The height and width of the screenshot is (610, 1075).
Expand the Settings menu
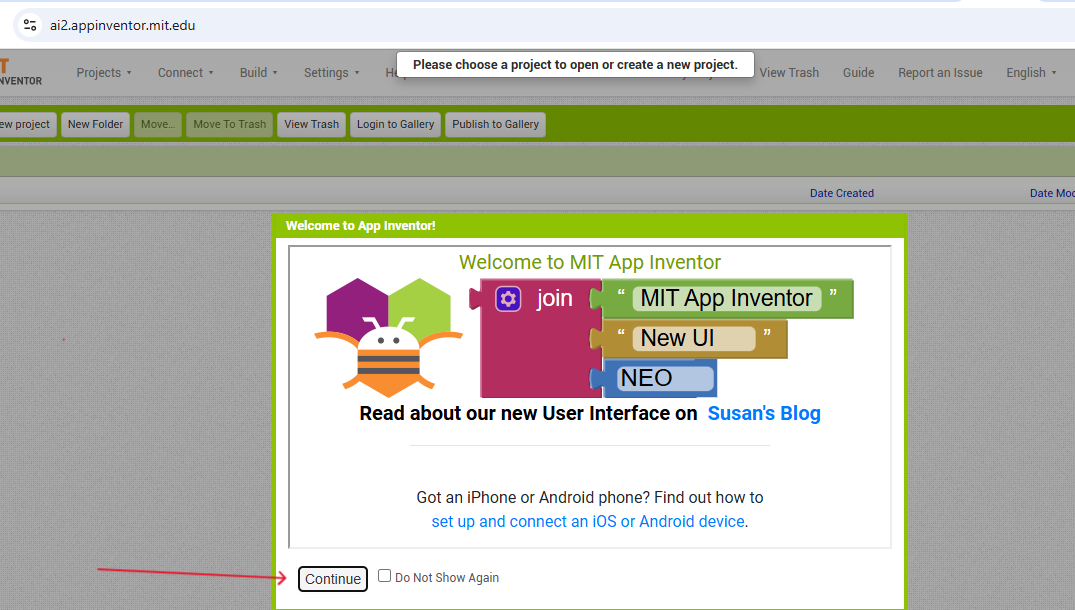[x=332, y=73]
